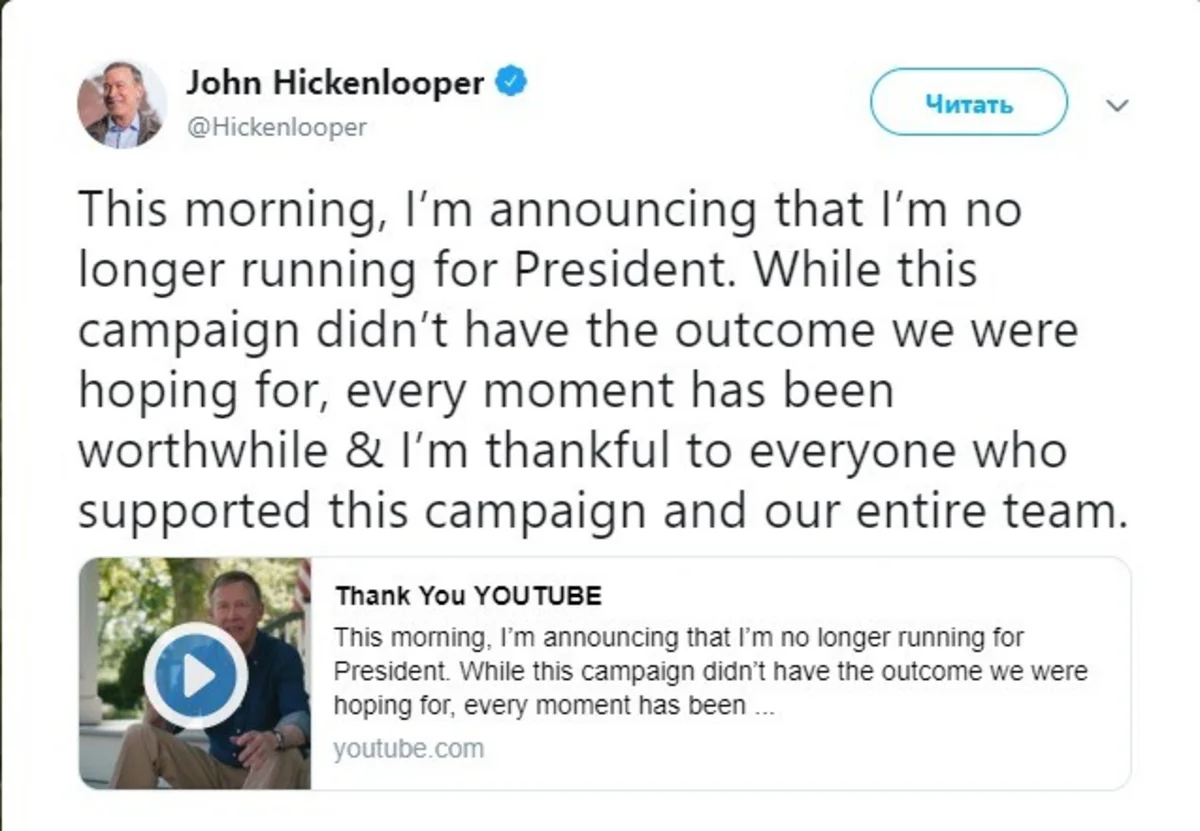This screenshot has width=1200, height=831.
Task: Click the John Hickenlooper display name
Action: tap(335, 82)
